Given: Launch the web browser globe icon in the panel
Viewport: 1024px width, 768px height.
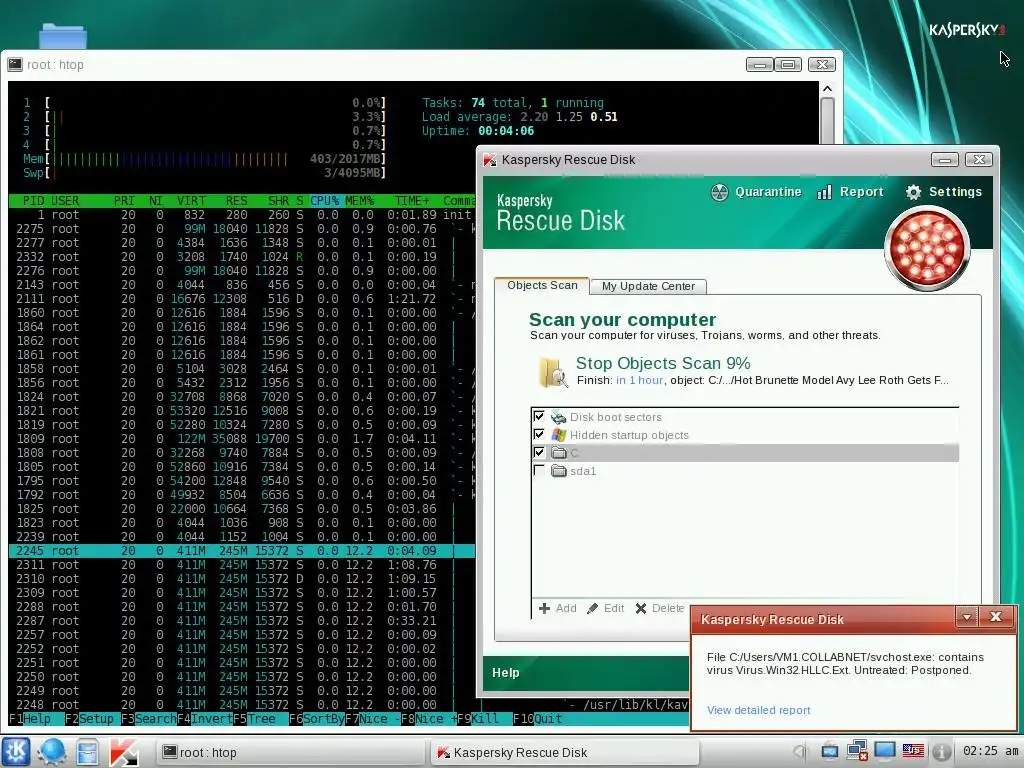Looking at the screenshot, I should point(52,752).
